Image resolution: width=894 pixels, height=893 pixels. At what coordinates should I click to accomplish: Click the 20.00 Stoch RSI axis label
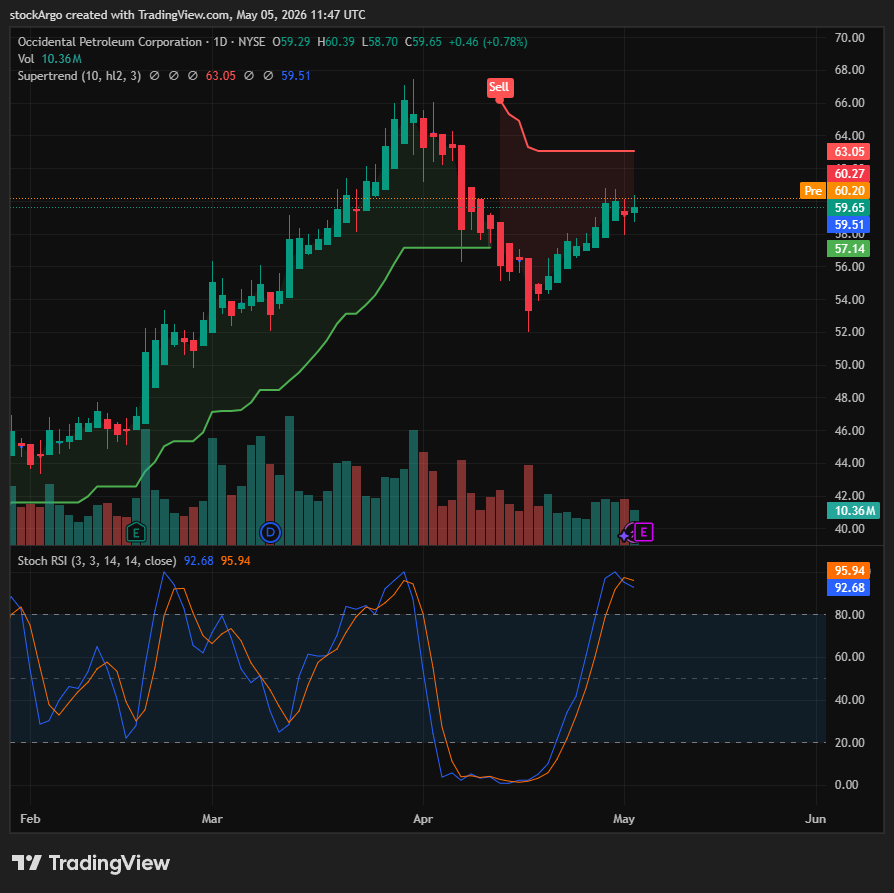(x=850, y=743)
